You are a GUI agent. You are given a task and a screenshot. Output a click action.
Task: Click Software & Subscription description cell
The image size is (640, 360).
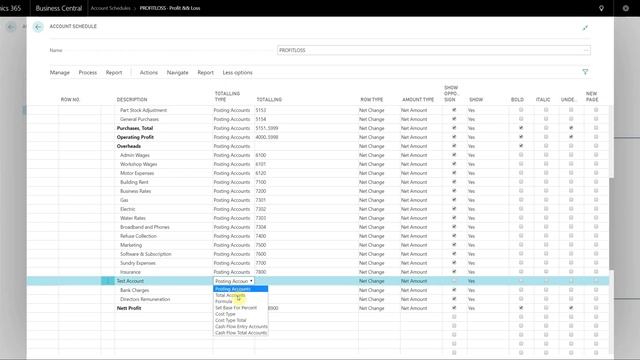click(x=163, y=254)
